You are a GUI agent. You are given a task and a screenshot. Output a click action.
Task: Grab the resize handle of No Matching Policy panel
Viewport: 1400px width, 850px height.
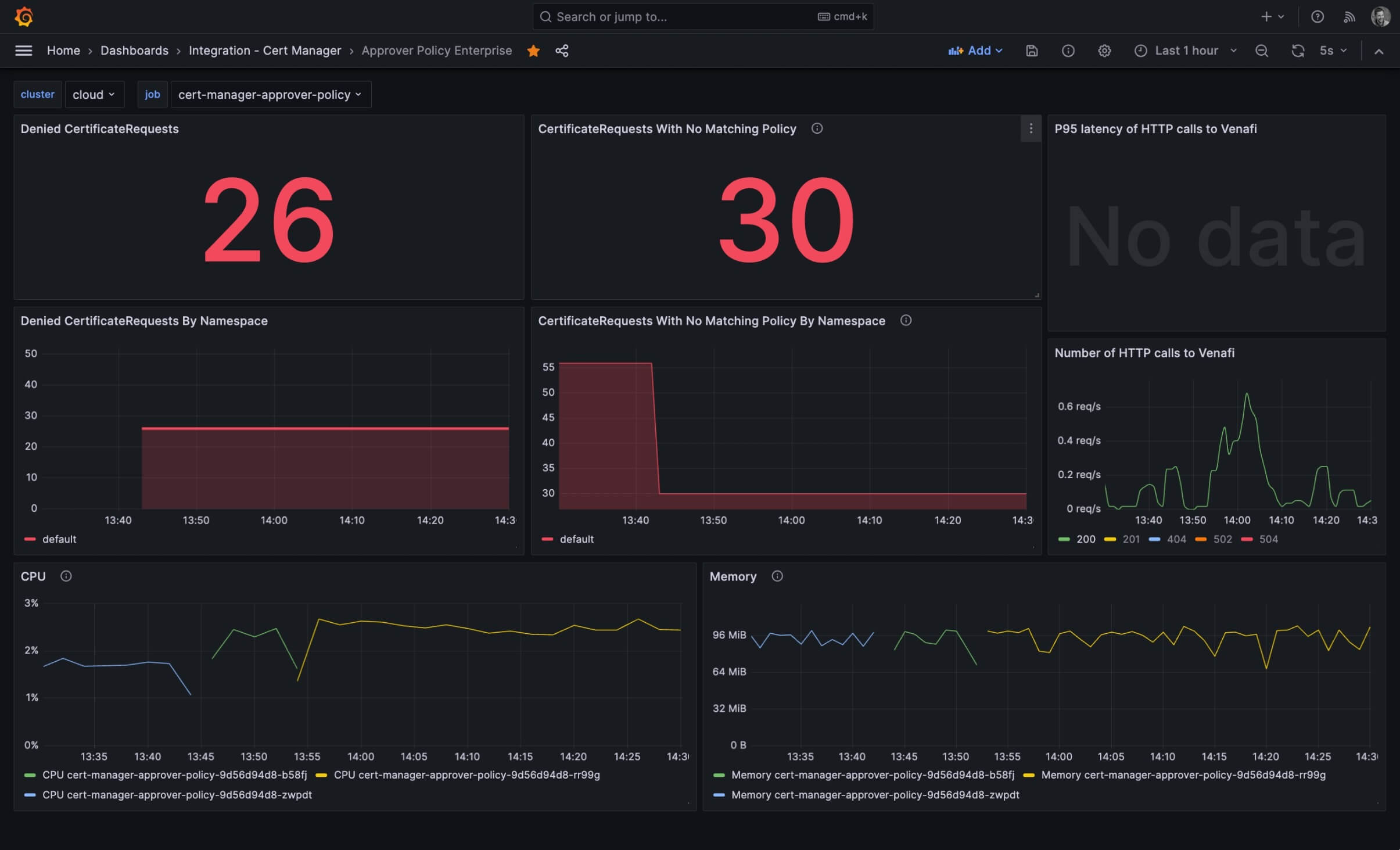pyautogui.click(x=1037, y=295)
